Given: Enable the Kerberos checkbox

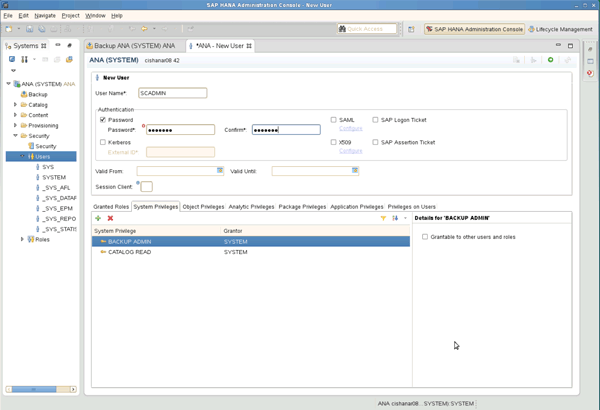Looking at the screenshot, I should [x=103, y=142].
